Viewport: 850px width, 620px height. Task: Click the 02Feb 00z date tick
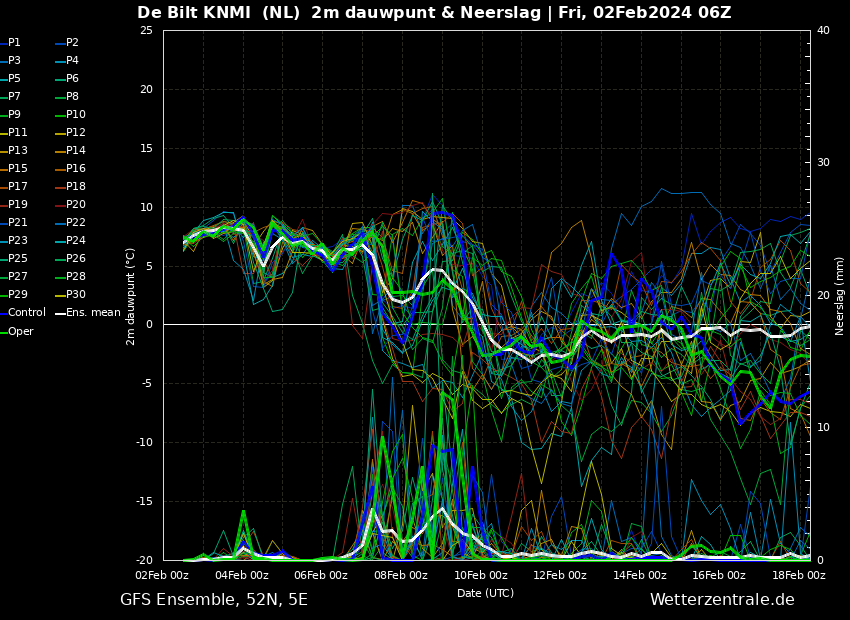[x=162, y=576]
